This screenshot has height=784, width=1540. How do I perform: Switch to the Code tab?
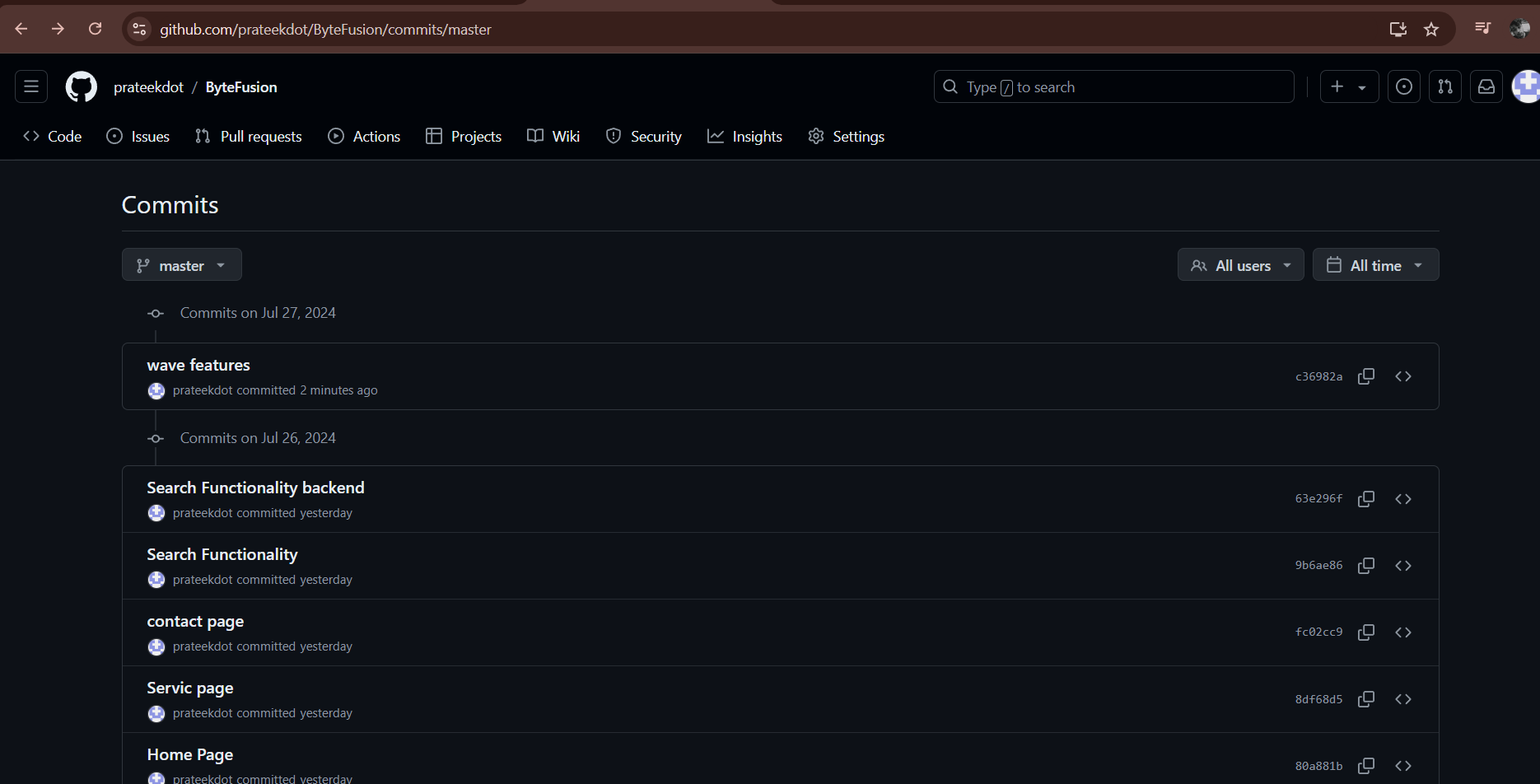click(53, 136)
